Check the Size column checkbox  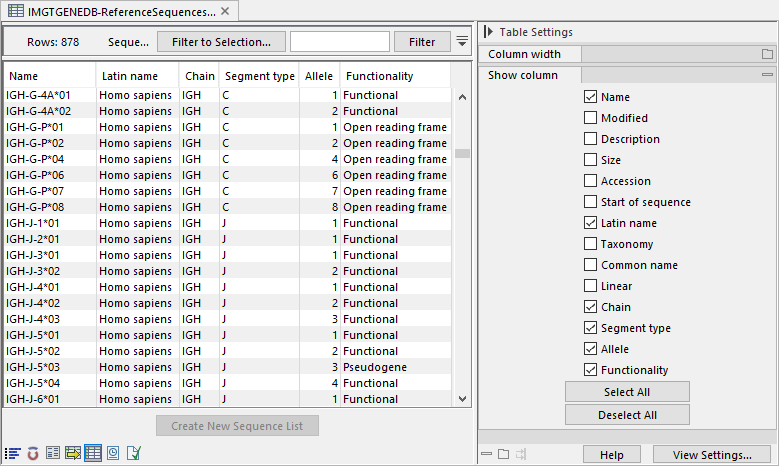tap(590, 160)
